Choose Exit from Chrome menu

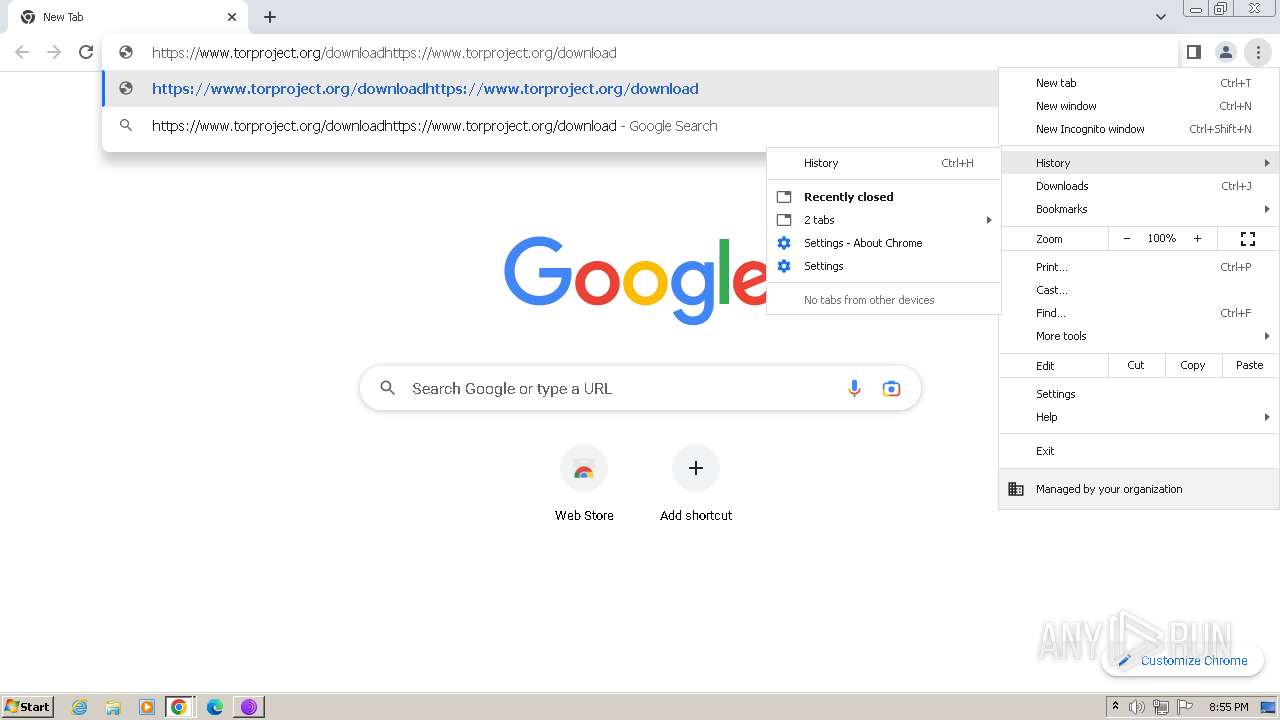(x=1139, y=451)
